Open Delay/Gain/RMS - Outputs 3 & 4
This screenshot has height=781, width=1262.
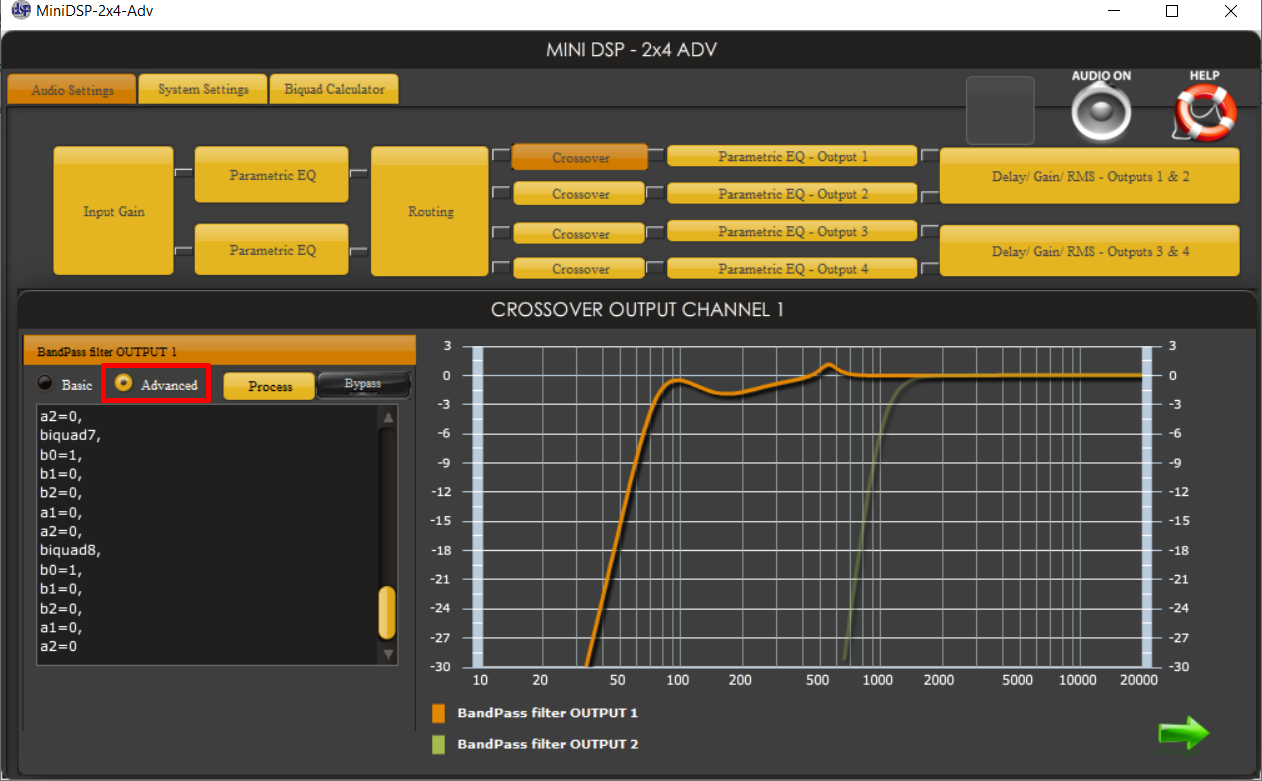pyautogui.click(x=1090, y=251)
